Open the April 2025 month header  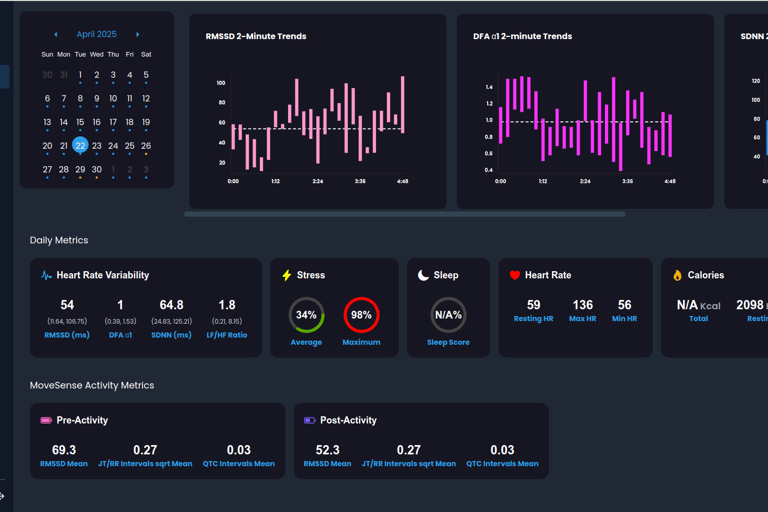(x=96, y=34)
